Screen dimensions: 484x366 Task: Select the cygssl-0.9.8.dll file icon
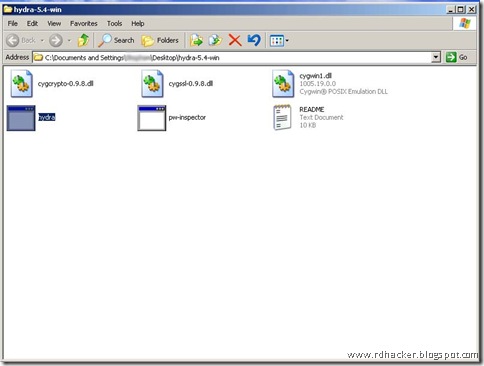(x=152, y=84)
